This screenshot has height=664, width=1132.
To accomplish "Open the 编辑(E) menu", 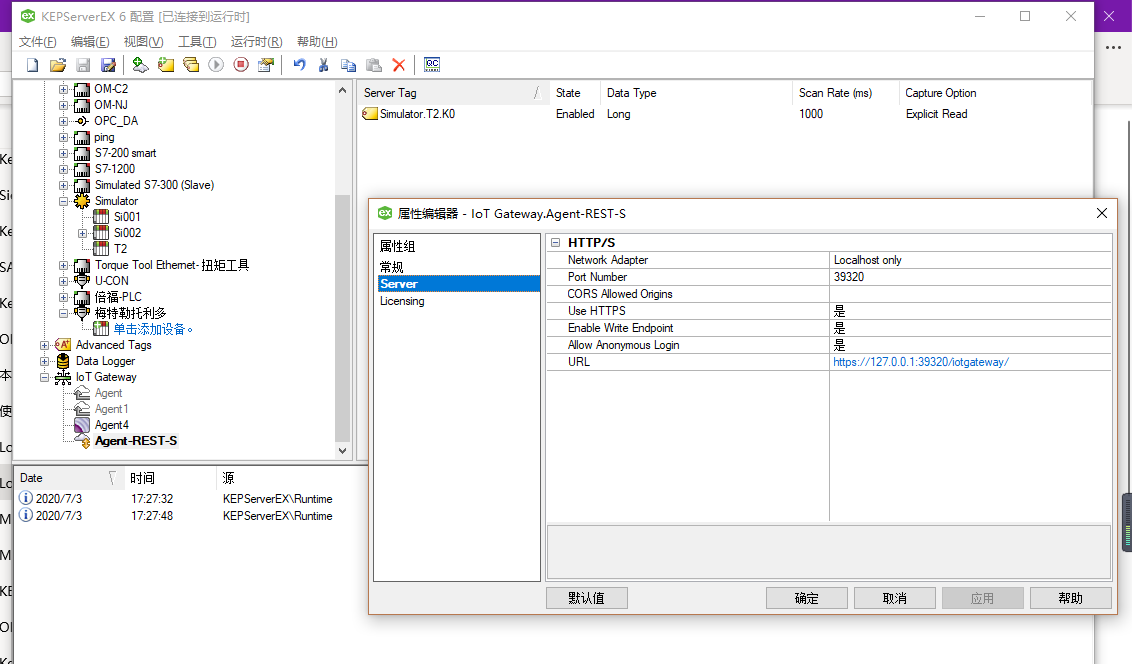I will click(90, 42).
